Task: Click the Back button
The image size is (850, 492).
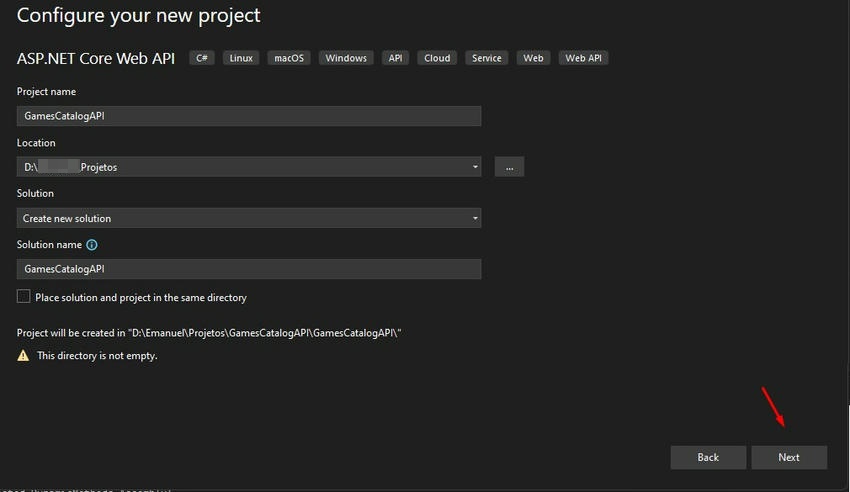Action: [708, 457]
